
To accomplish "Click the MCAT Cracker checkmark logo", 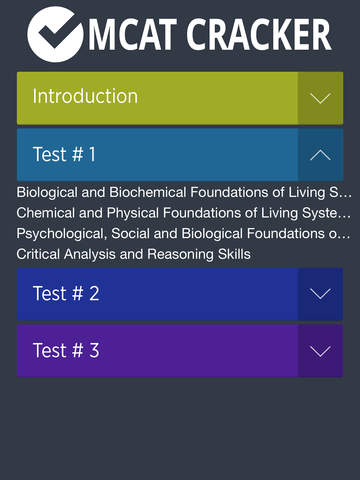I will 56,34.
